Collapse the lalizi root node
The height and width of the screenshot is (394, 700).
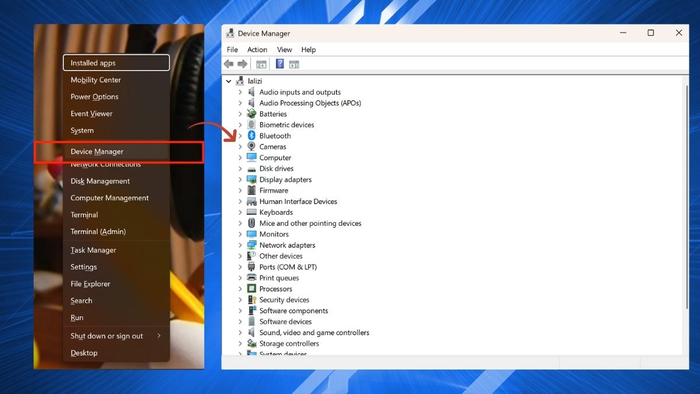pos(229,81)
